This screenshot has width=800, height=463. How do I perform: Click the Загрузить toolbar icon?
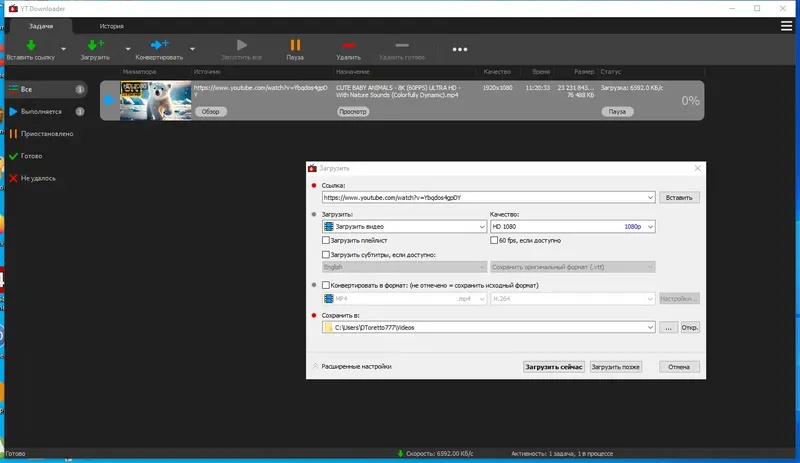[x=95, y=45]
